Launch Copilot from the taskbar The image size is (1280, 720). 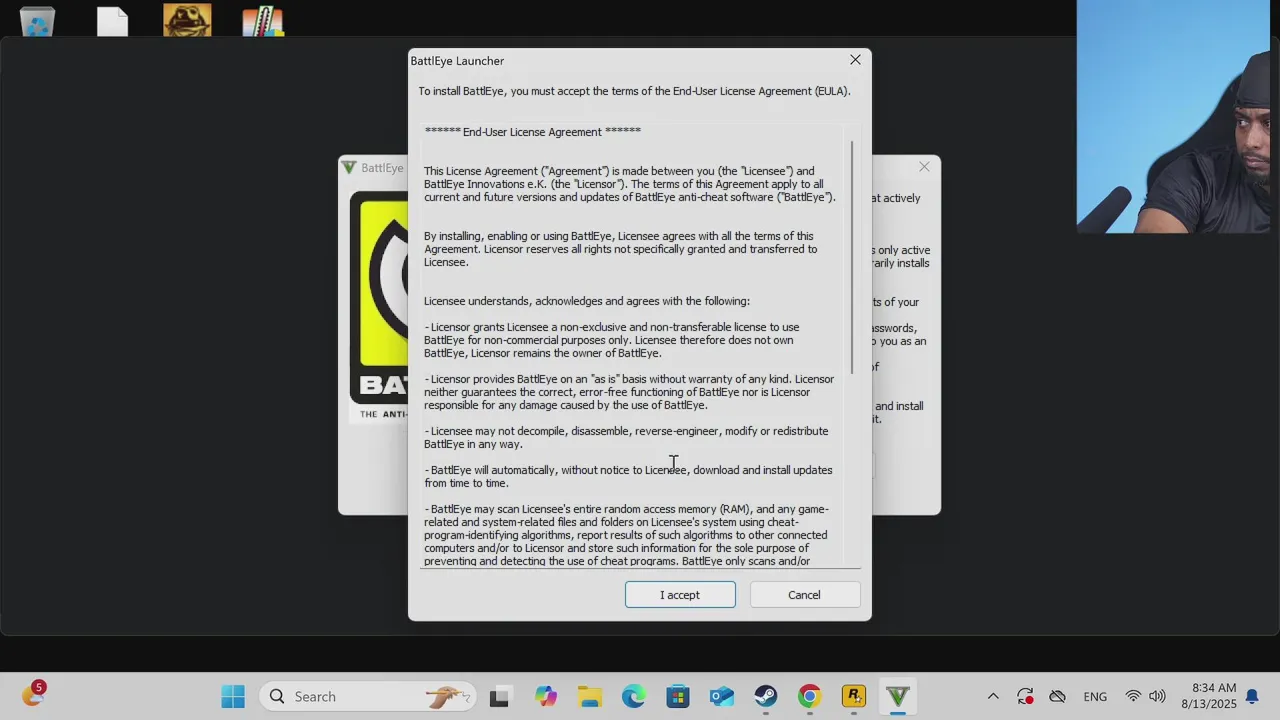tap(545, 696)
